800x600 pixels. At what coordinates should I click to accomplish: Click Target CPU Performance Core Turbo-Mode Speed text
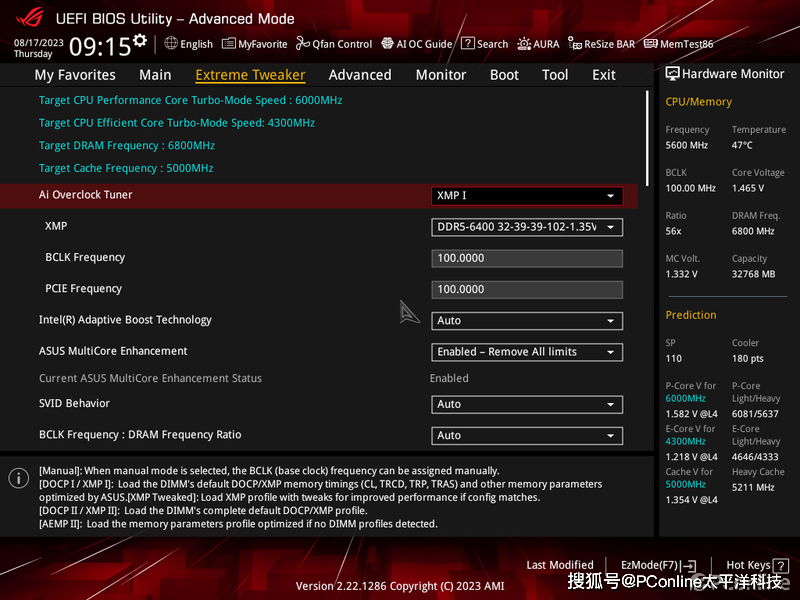pyautogui.click(x=190, y=100)
